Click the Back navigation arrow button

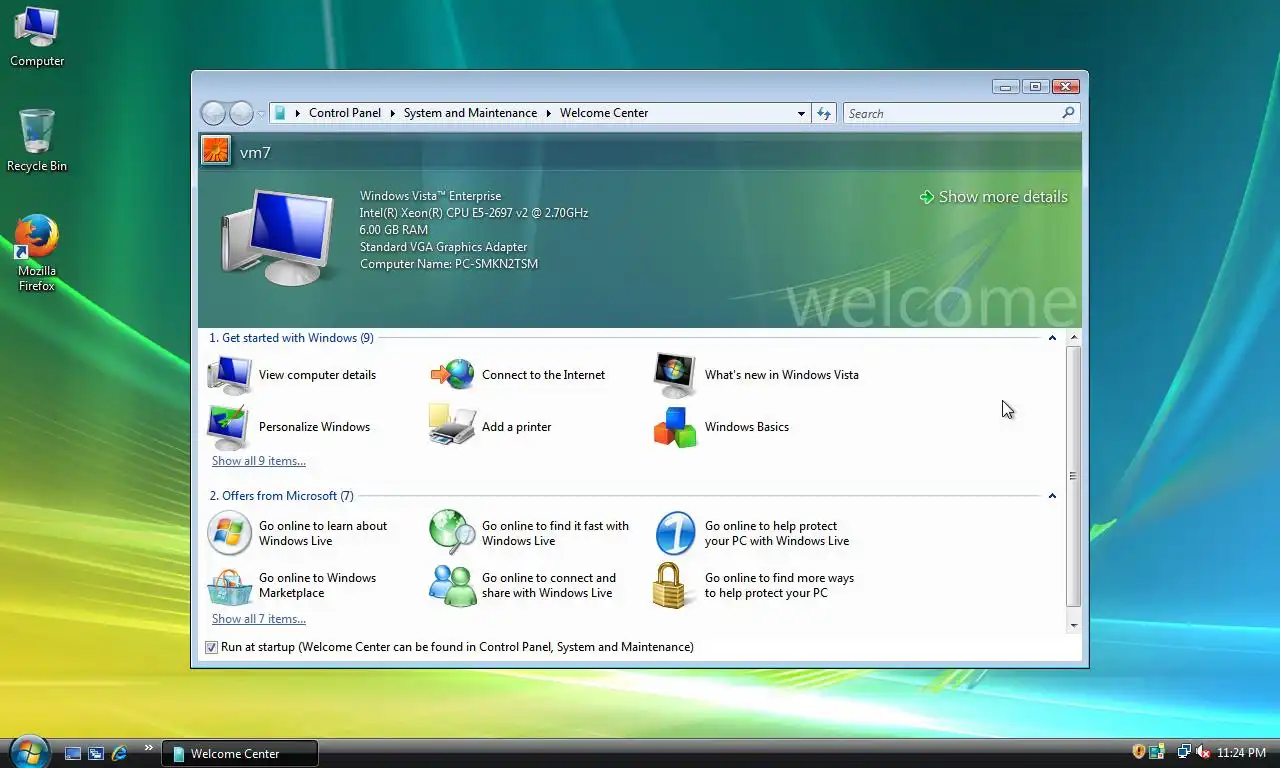(213, 113)
